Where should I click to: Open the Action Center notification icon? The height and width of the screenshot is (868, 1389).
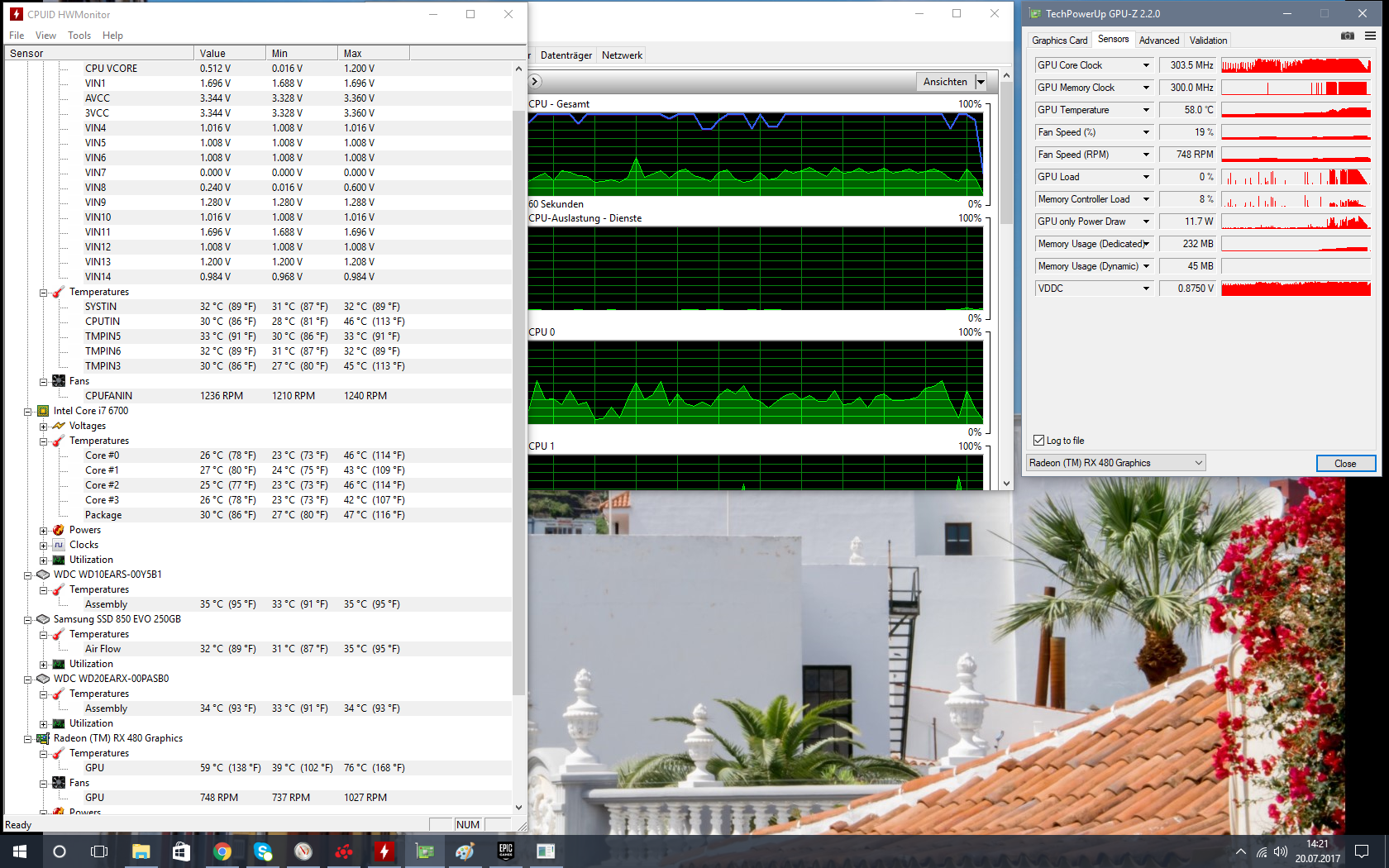tap(1362, 851)
